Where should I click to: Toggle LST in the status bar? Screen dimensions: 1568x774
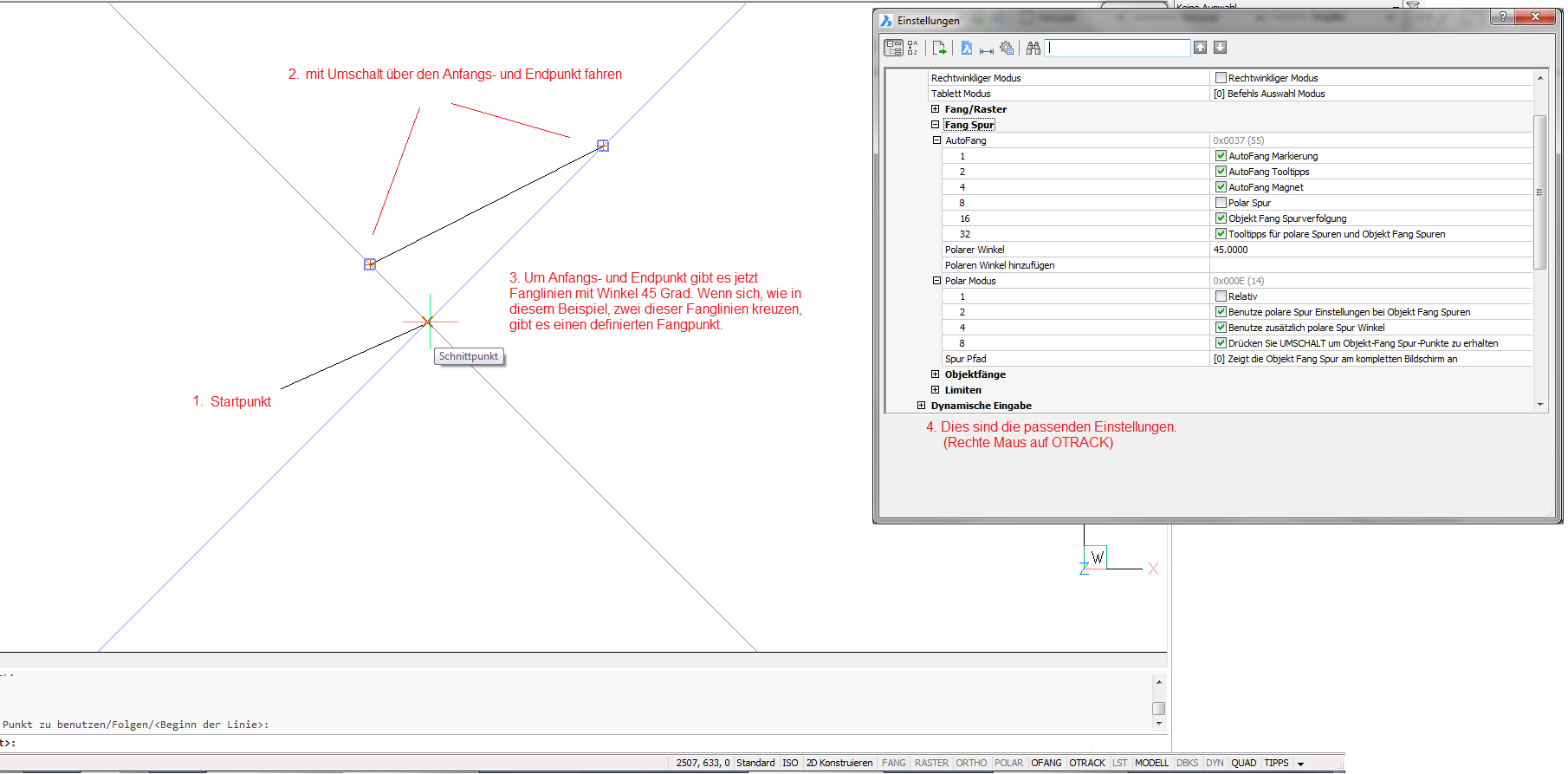[1120, 763]
